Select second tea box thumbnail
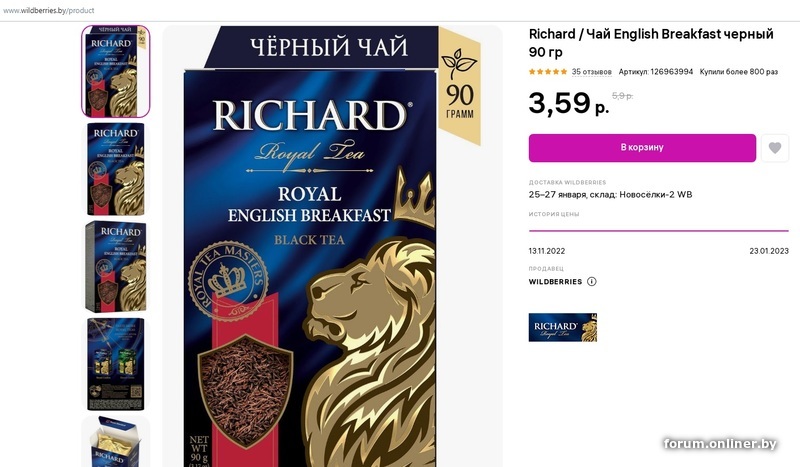 pos(116,169)
